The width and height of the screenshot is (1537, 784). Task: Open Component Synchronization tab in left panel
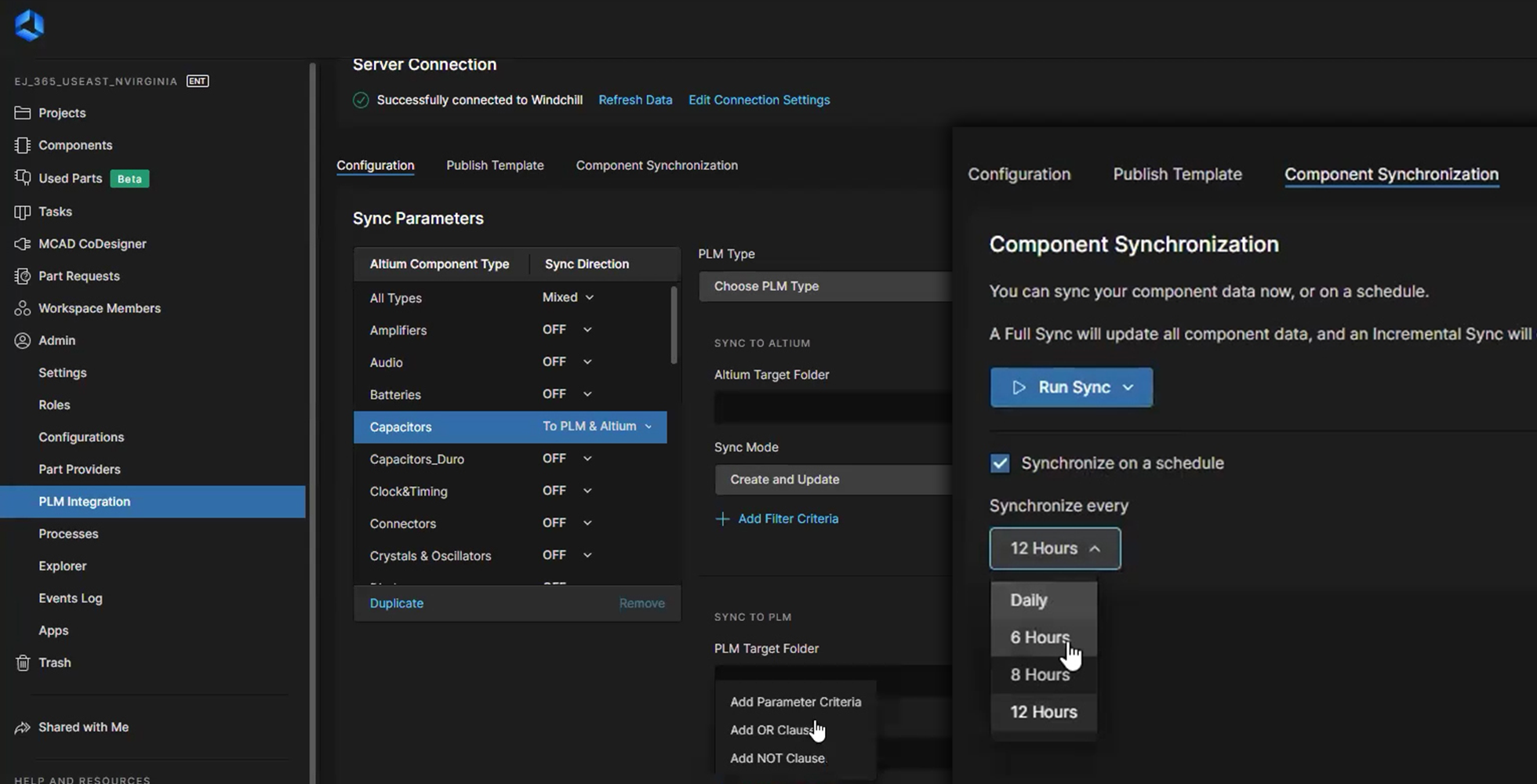tap(656, 165)
